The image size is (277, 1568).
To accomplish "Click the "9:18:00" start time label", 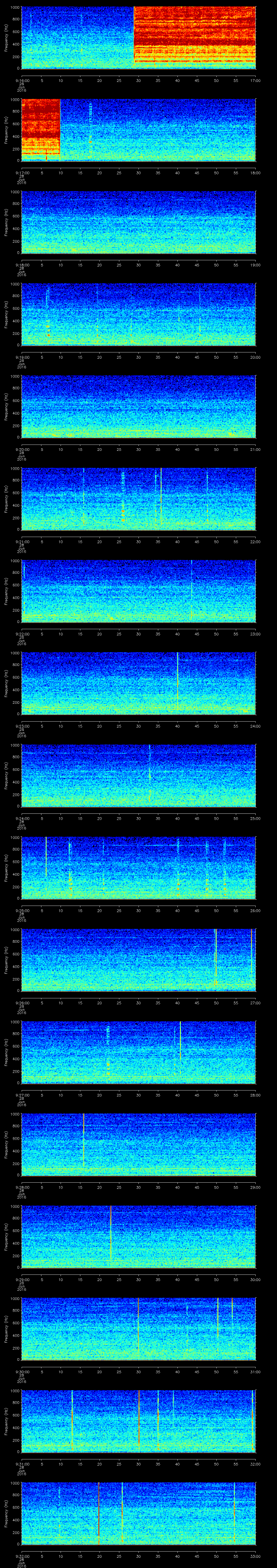I will [22, 265].
